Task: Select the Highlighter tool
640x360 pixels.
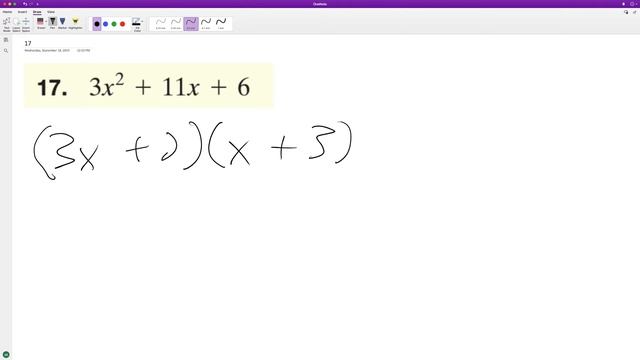Action: 75,23
